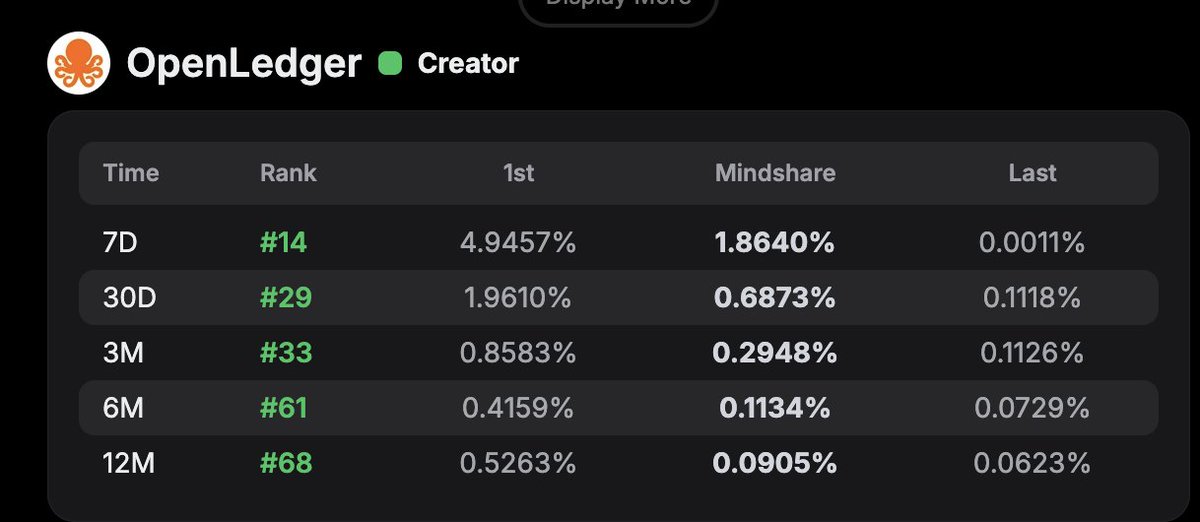
Task: Click the green #29 rank value
Action: 286,297
